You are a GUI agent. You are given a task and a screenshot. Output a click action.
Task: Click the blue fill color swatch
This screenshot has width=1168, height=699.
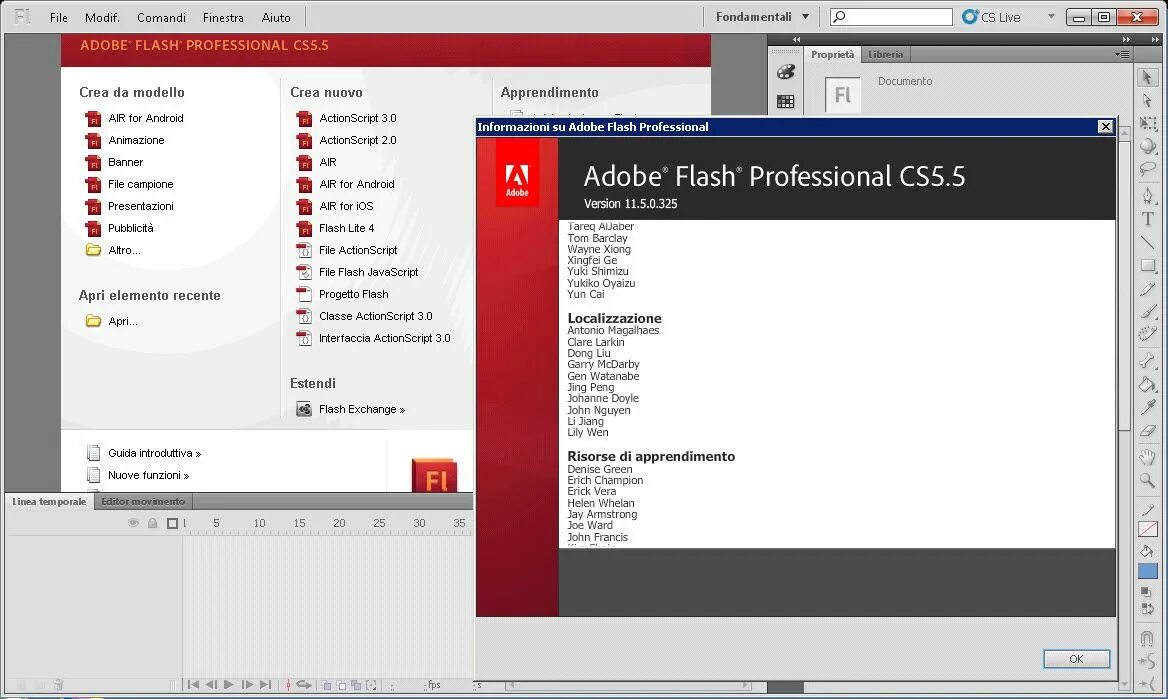[x=1148, y=572]
